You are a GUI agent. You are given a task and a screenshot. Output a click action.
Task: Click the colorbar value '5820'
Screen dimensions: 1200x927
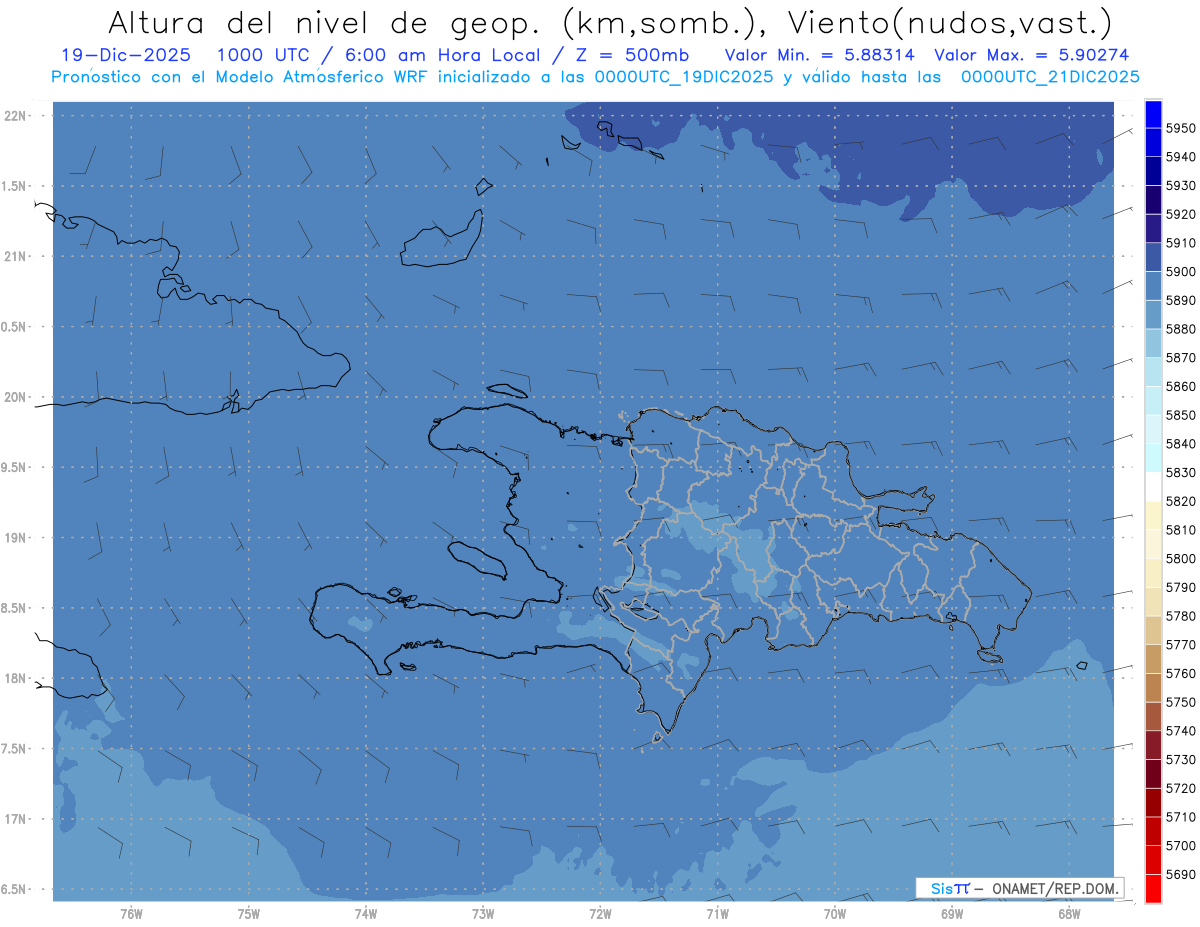tap(1181, 501)
